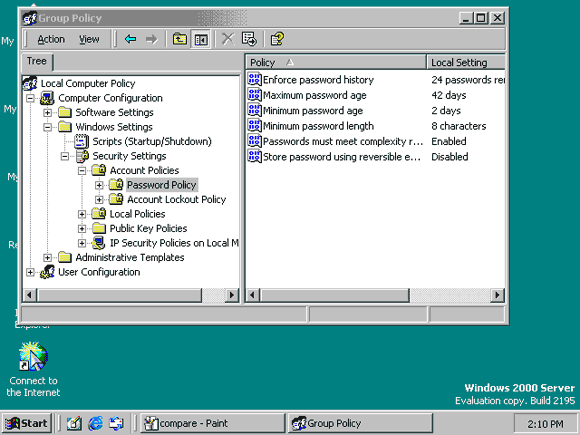Click the '8 characters' setting value
This screenshot has height=435, width=580.
[x=459, y=126]
